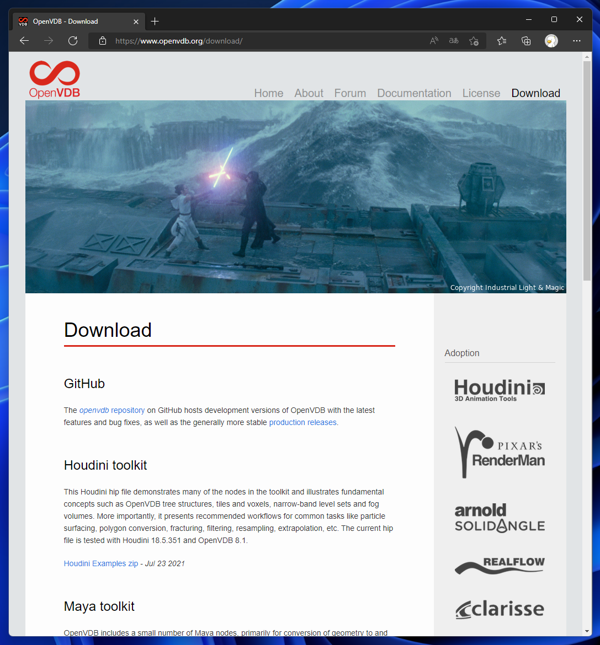
Task: Click the OpenVDB logo
Action: (x=55, y=79)
